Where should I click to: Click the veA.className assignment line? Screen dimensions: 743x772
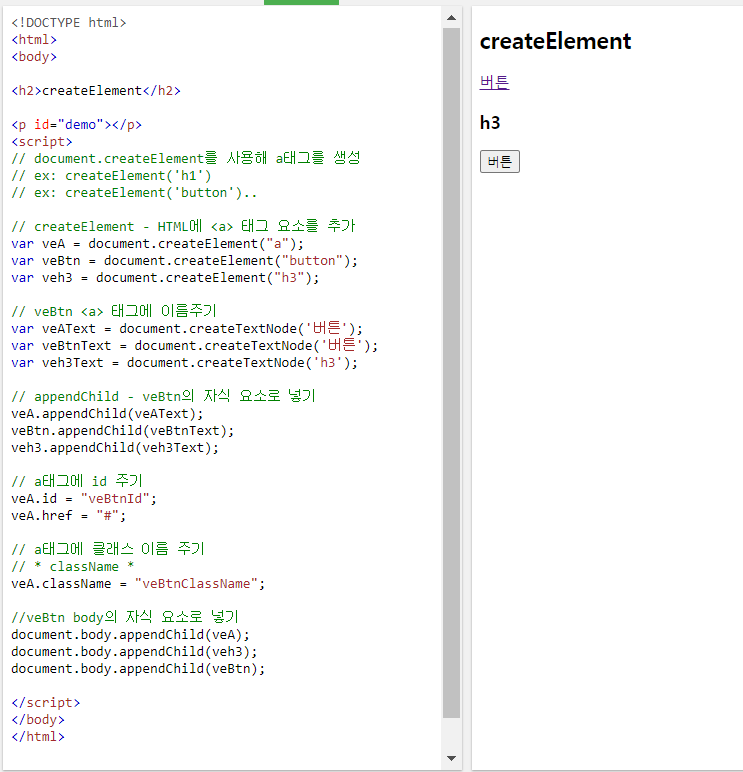(138, 583)
